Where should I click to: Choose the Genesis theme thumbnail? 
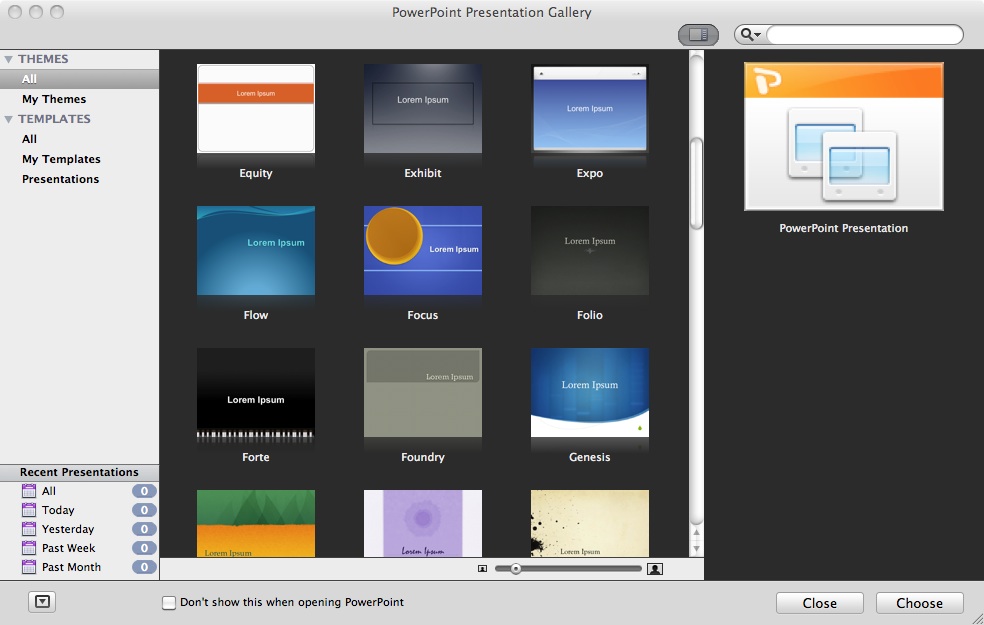(x=590, y=393)
